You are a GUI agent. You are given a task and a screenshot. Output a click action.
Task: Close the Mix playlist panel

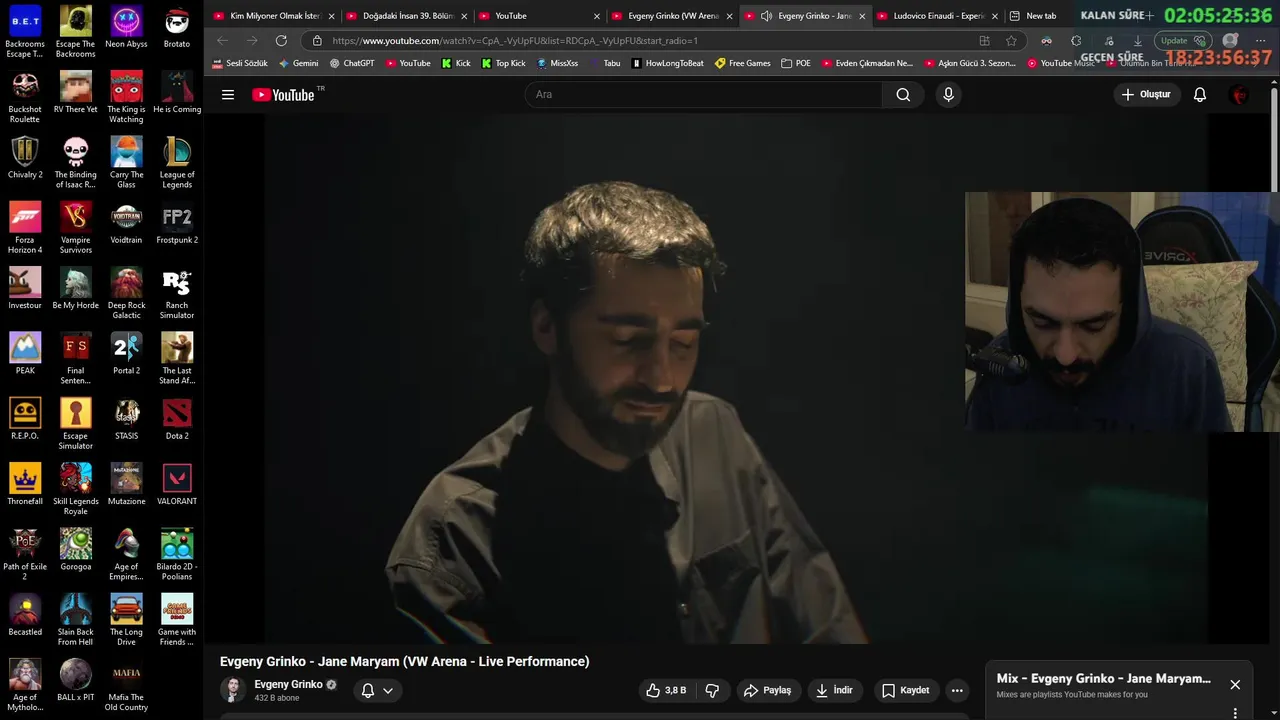click(x=1235, y=685)
